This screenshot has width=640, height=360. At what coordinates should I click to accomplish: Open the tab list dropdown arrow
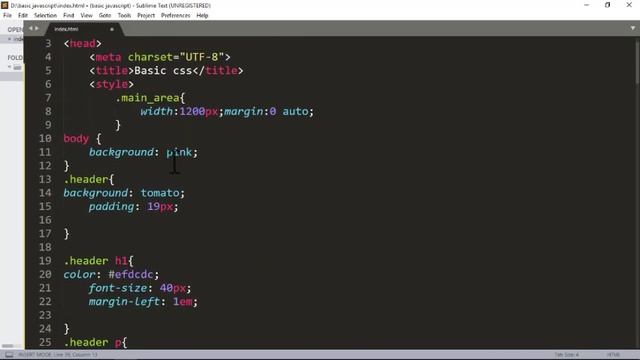[633, 28]
